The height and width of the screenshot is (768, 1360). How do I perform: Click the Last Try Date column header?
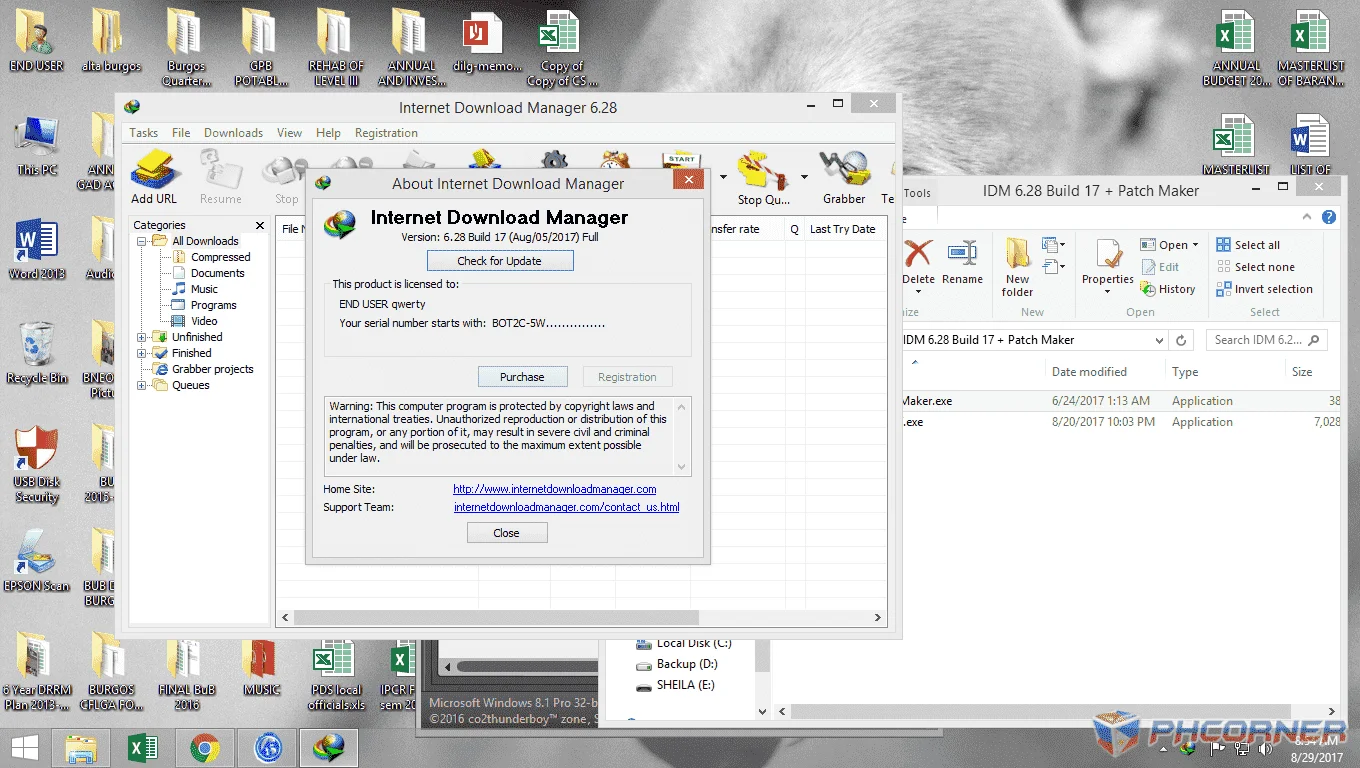[842, 229]
